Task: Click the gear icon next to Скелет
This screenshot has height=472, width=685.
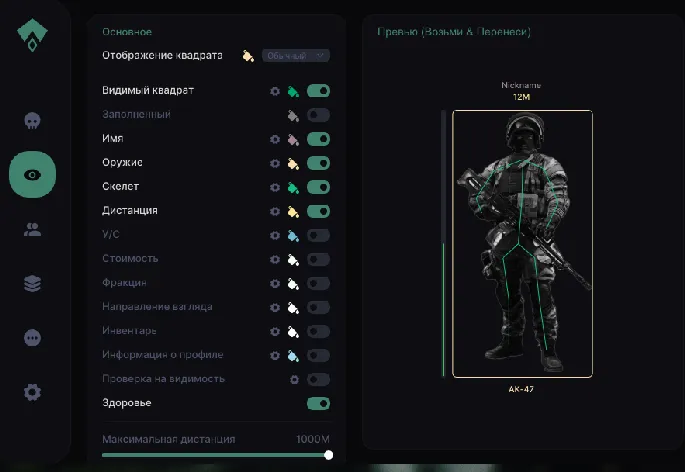Action: [275, 187]
